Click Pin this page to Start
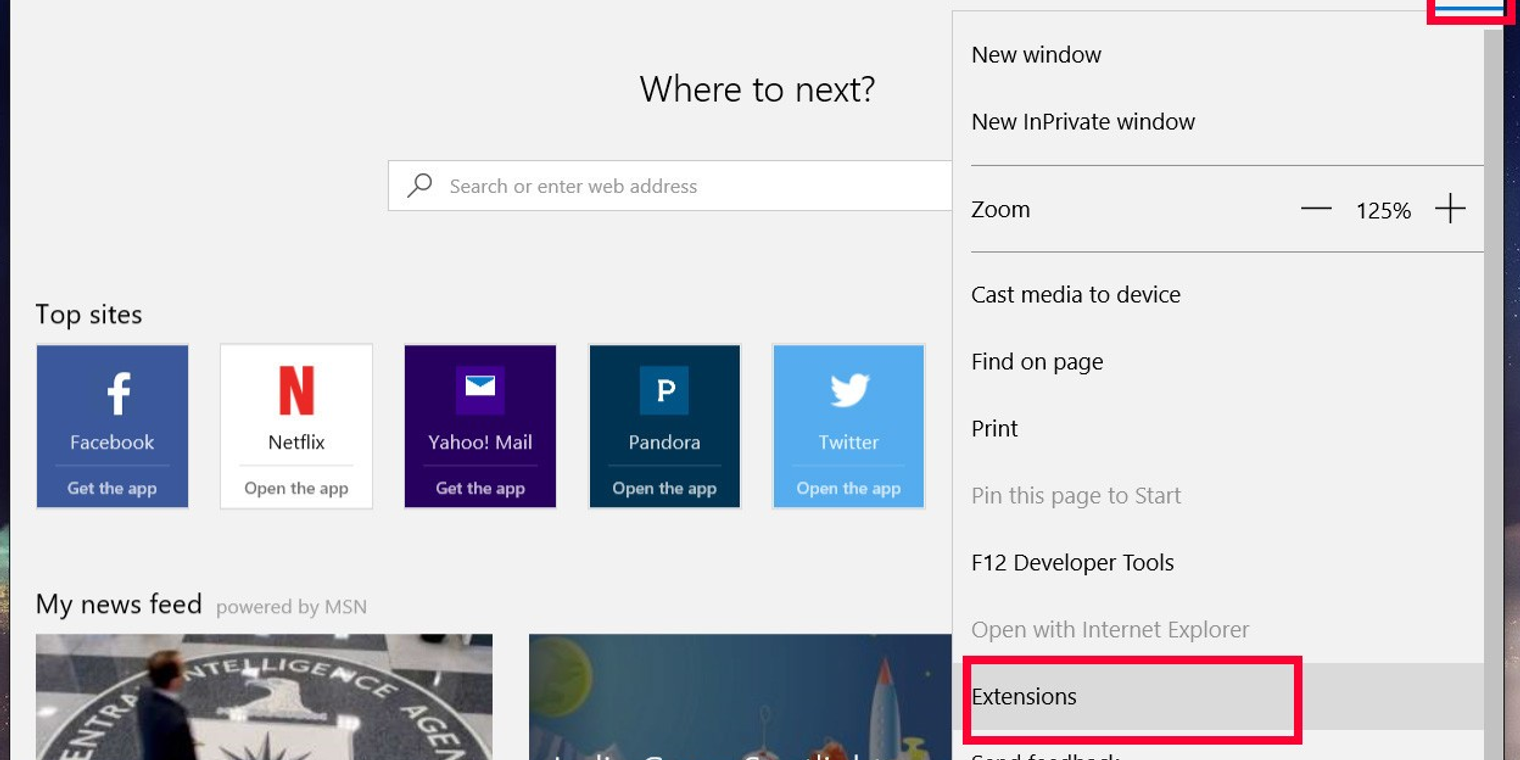Image resolution: width=1520 pixels, height=760 pixels. coord(1218,496)
